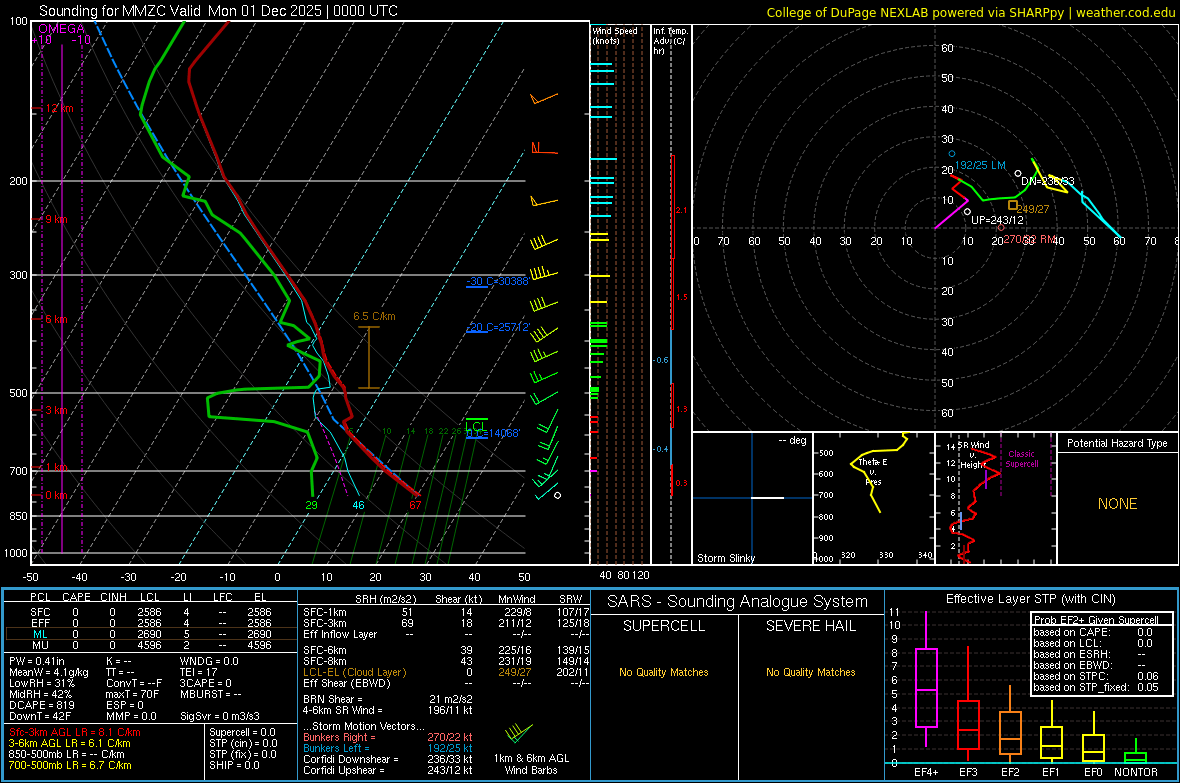Click the Effective Layer STP (with CIN) title
This screenshot has height=783, width=1180.
pyautogui.click(x=1030, y=599)
